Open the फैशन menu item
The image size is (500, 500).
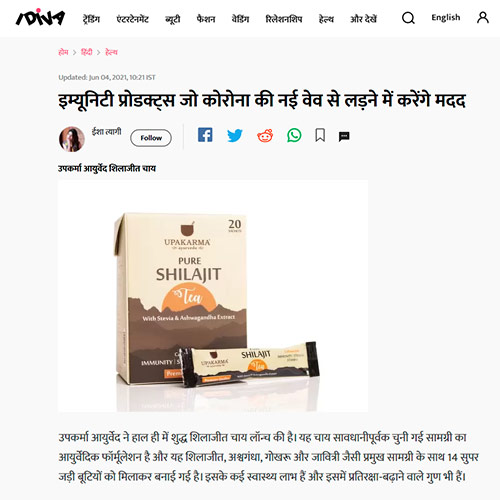click(206, 19)
